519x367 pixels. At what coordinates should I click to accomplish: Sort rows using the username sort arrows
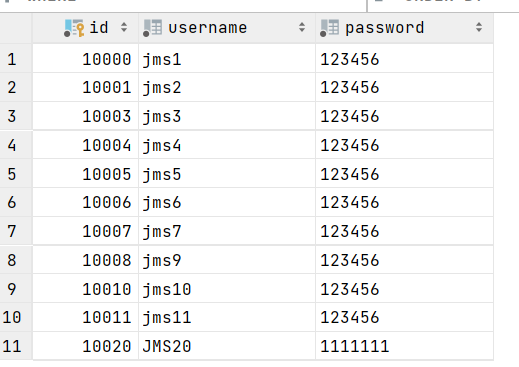pos(302,27)
